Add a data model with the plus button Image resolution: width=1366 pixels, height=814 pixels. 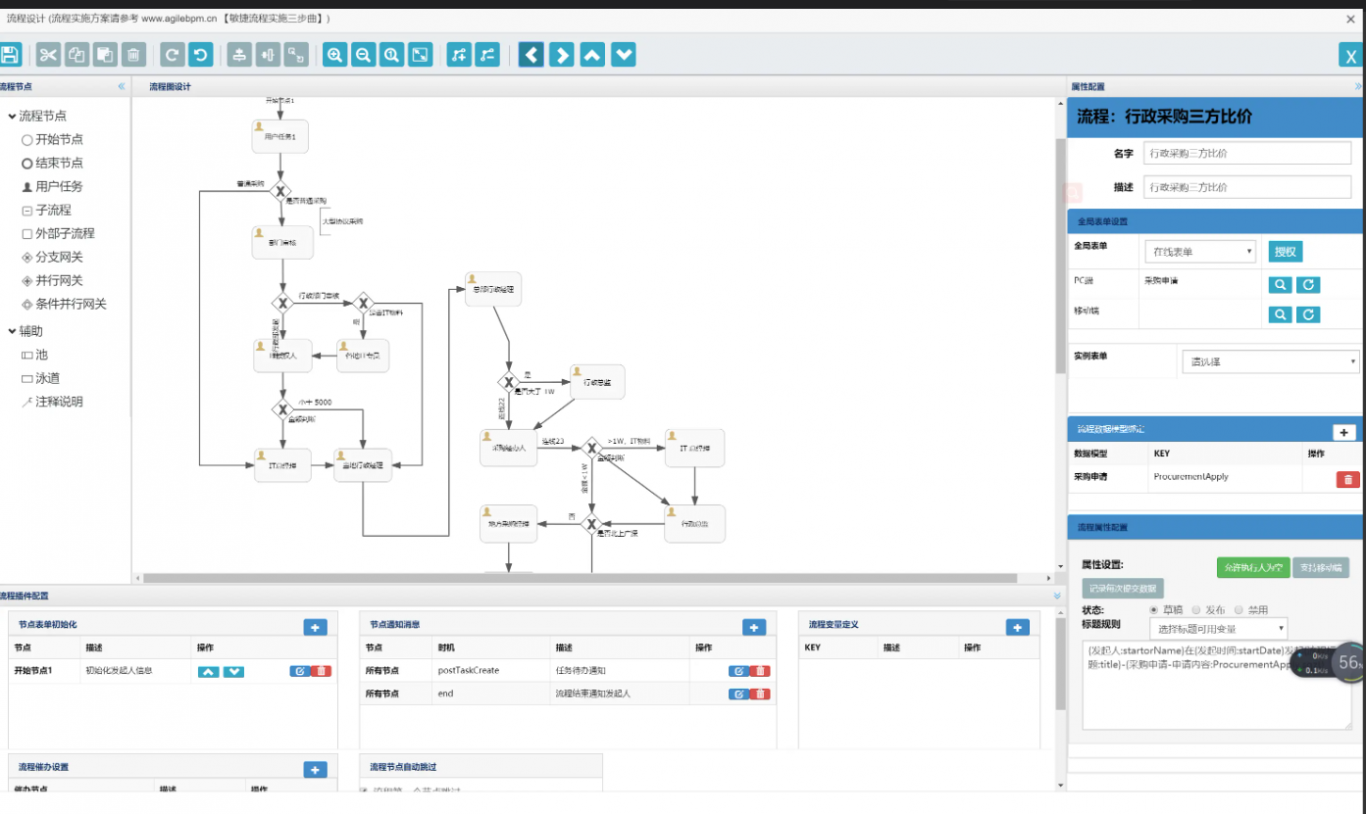tap(1344, 432)
